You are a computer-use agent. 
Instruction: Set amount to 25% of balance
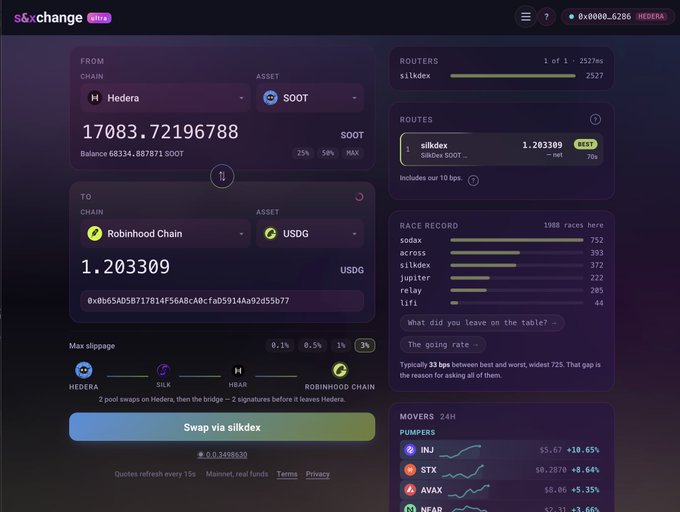click(303, 153)
